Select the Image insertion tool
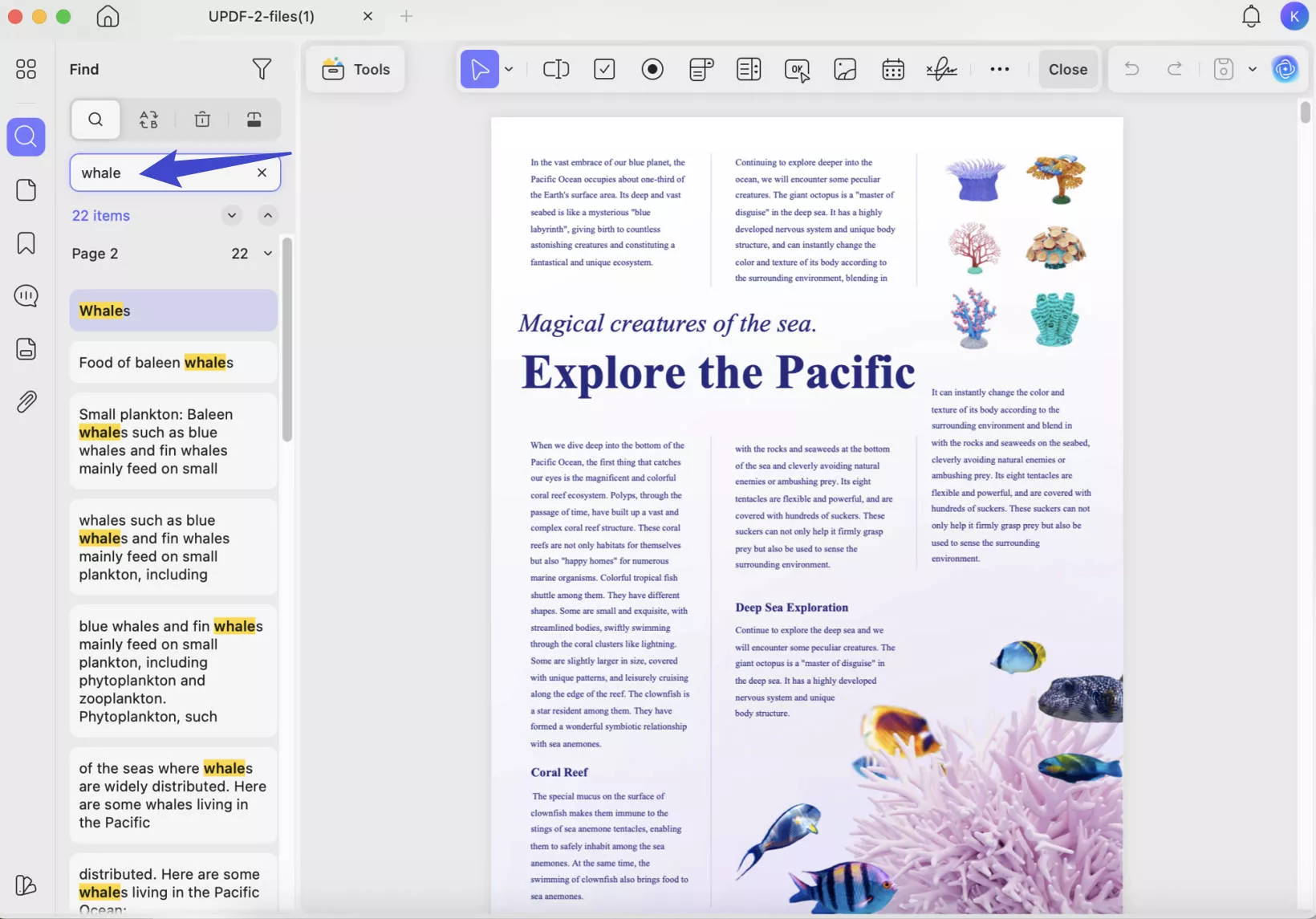1316x919 pixels. [x=845, y=69]
